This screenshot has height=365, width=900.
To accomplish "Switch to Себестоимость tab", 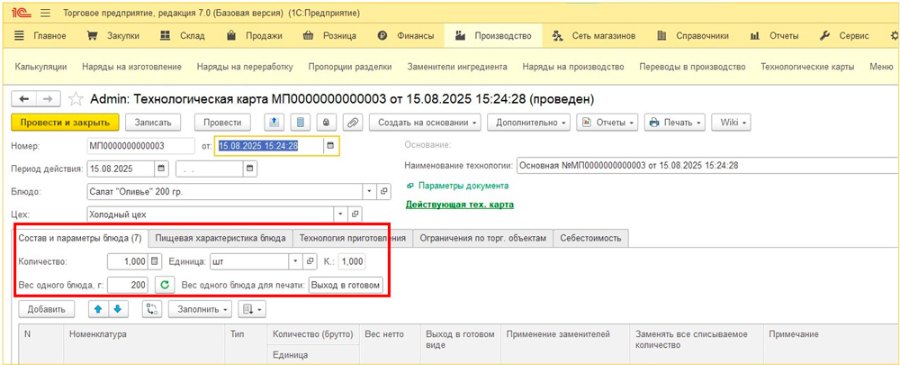I will (x=591, y=238).
